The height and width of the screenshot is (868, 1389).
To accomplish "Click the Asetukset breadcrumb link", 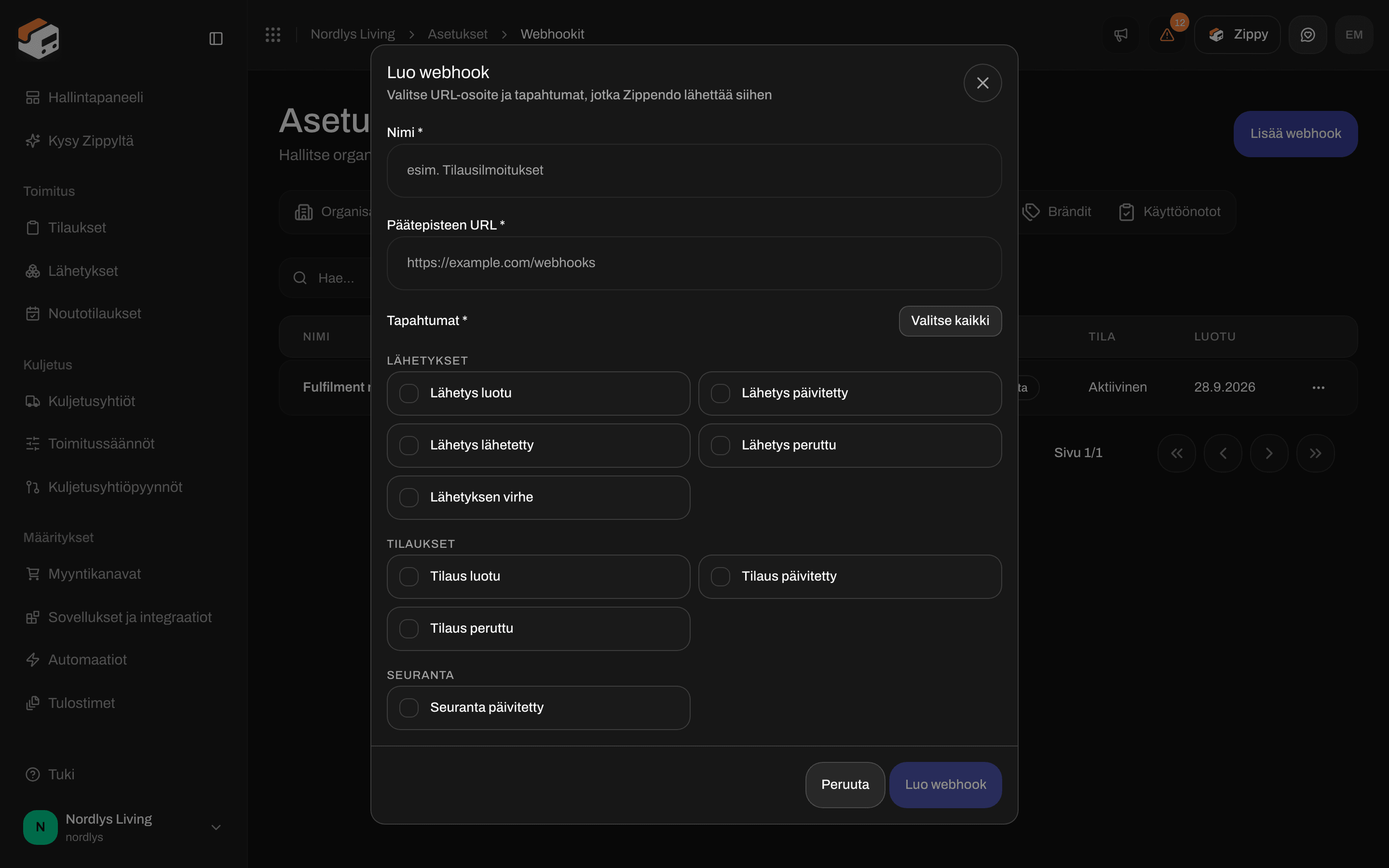I will tap(457, 34).
